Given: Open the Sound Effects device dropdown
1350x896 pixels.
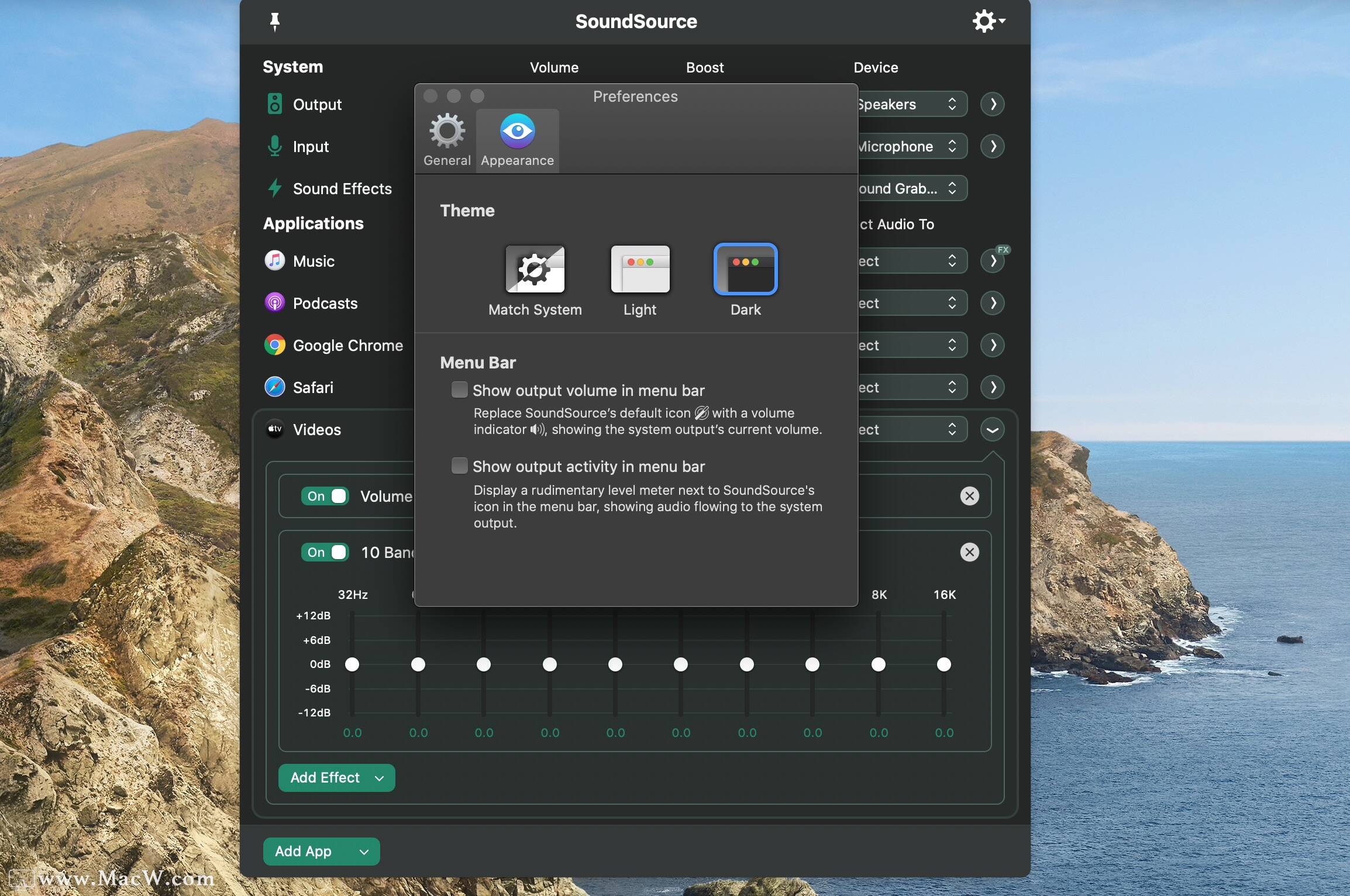Looking at the screenshot, I should click(912, 188).
